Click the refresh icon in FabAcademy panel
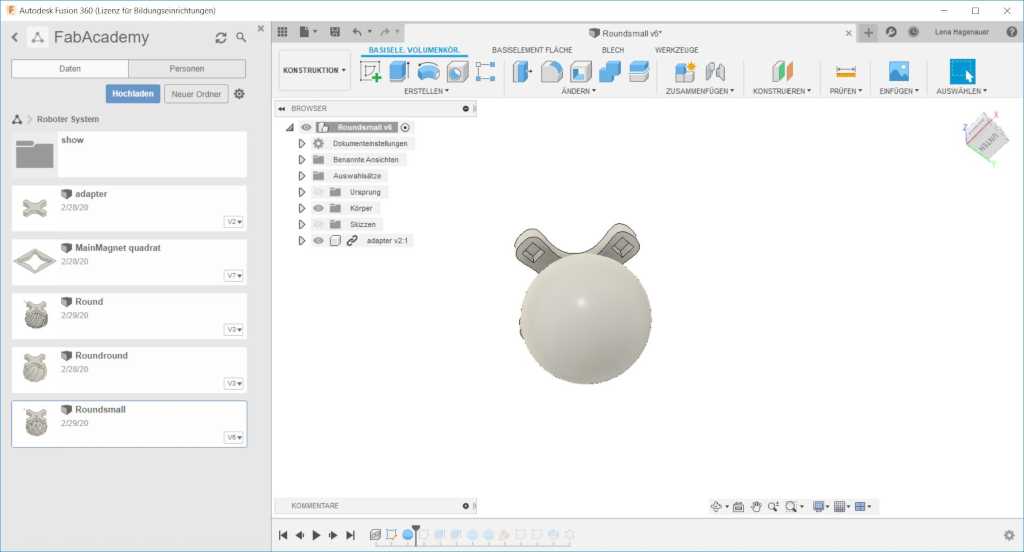The width and height of the screenshot is (1024, 552). (221, 38)
